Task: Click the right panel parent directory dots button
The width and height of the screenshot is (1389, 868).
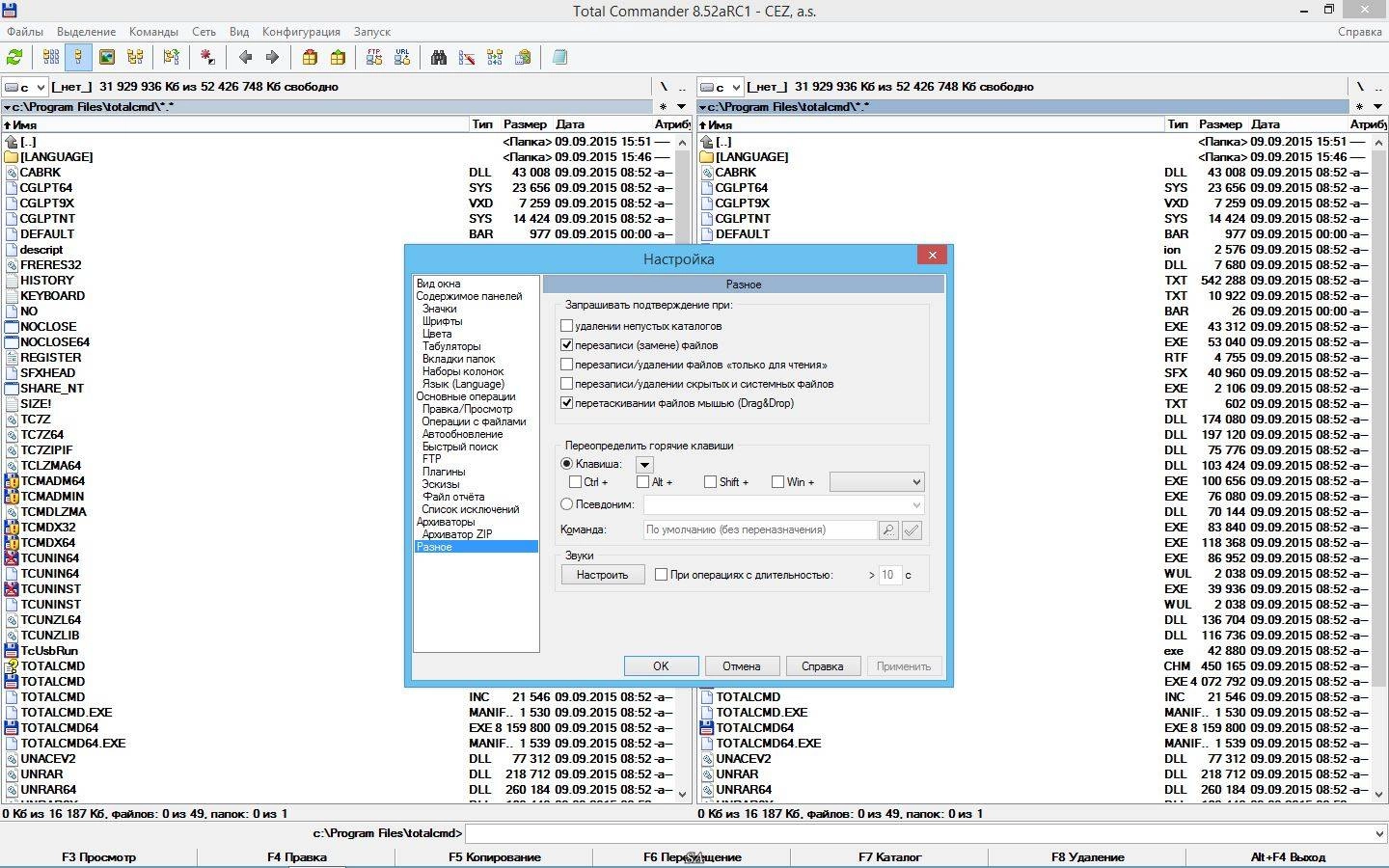Action: (x=1378, y=87)
